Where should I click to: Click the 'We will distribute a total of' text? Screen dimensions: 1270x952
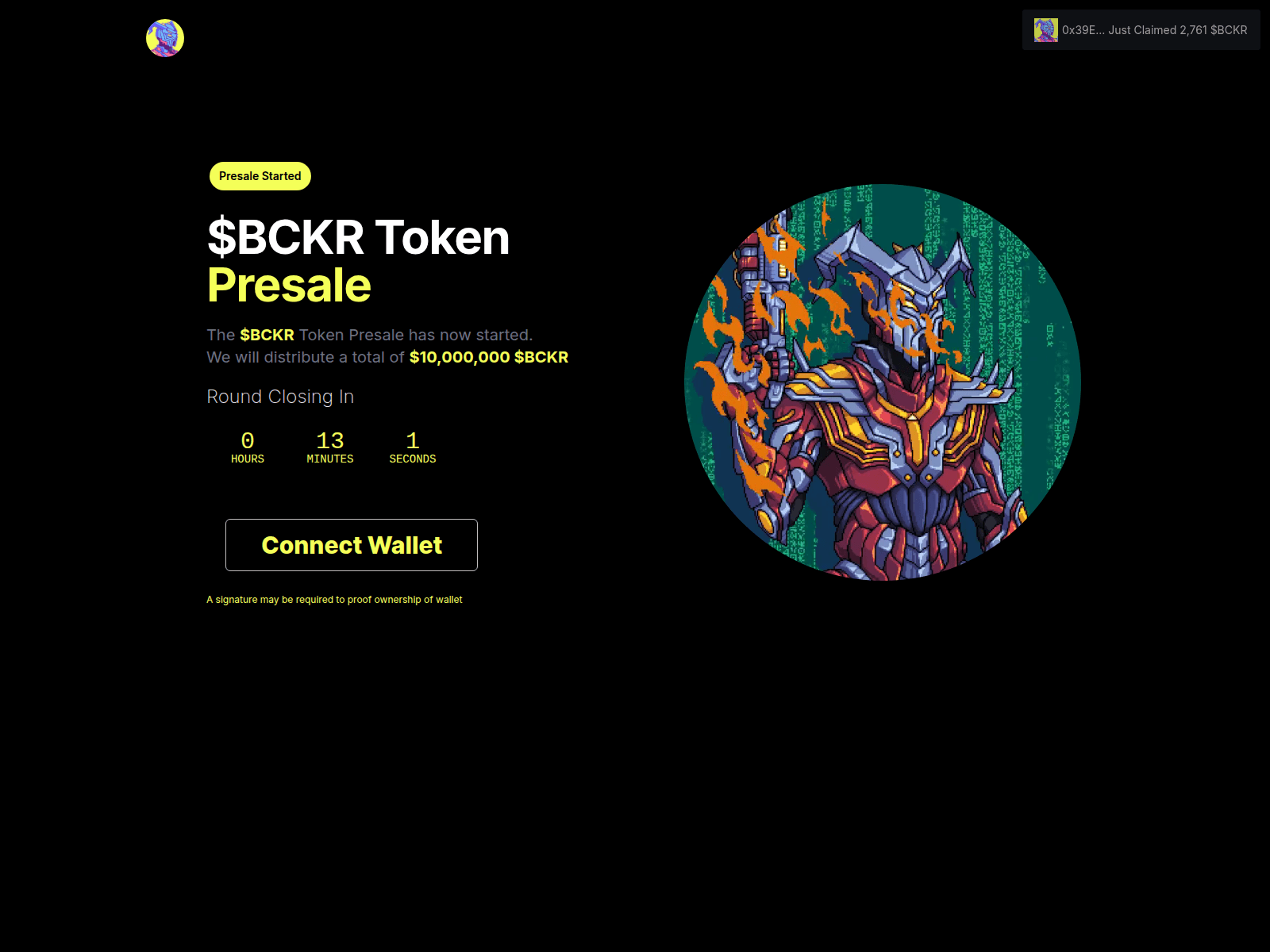(x=306, y=357)
